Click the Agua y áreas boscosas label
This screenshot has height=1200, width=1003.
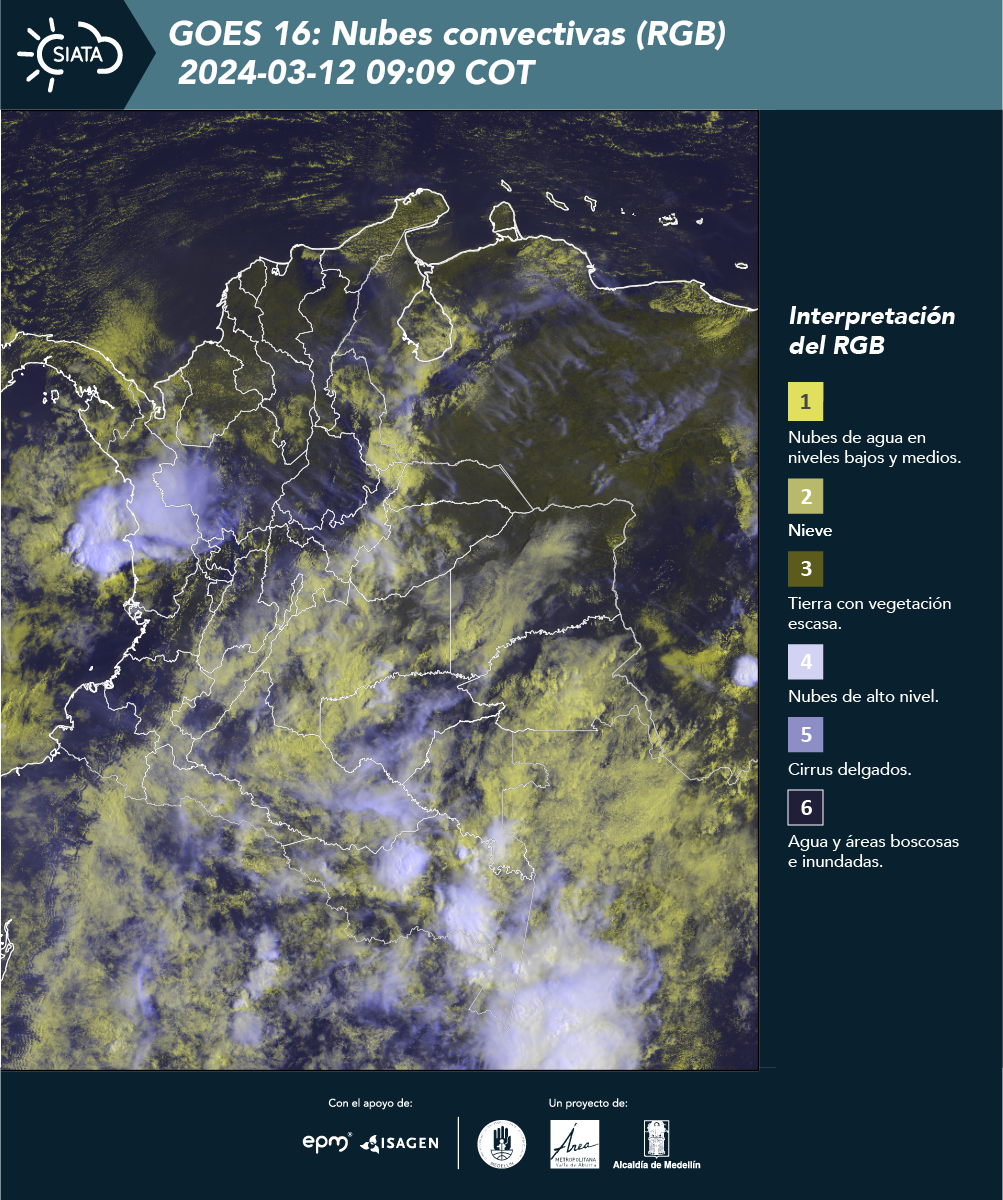[873, 852]
